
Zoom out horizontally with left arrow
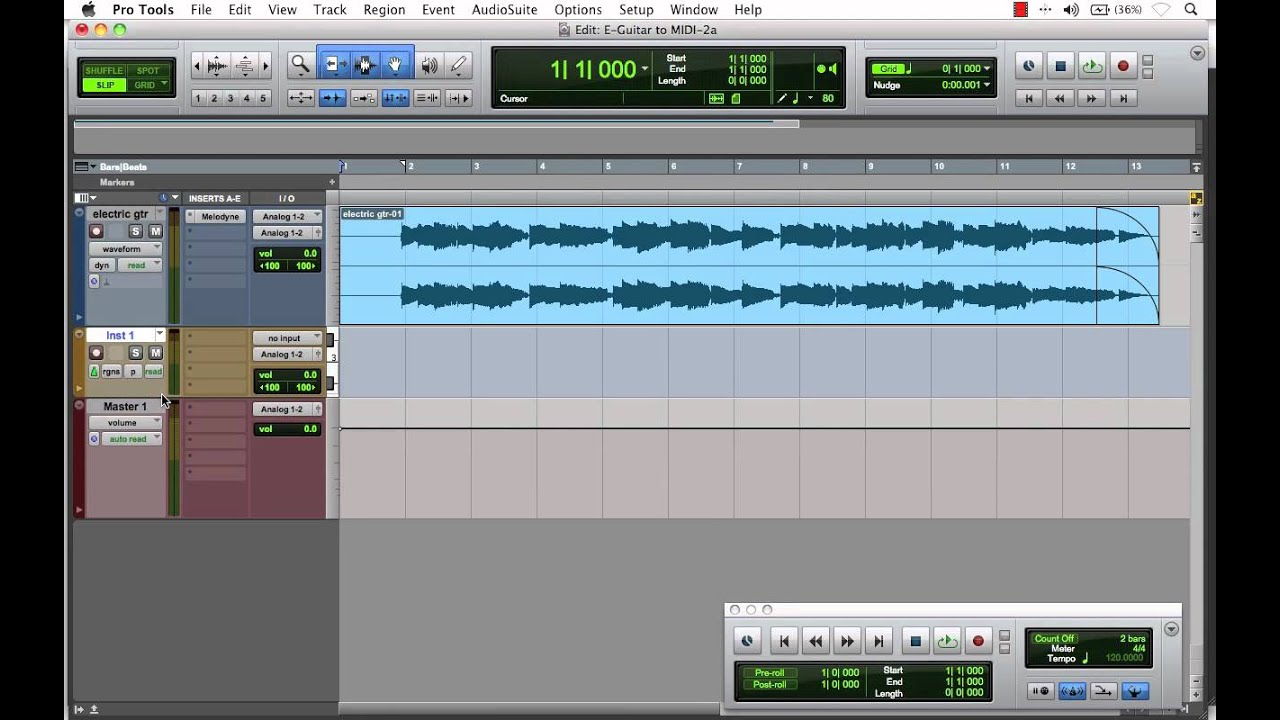pos(196,66)
